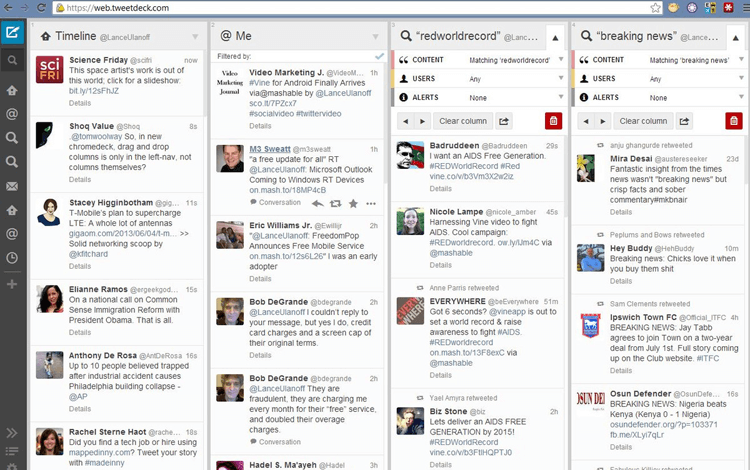Click the red asterisk extension icon

pos(728,8)
